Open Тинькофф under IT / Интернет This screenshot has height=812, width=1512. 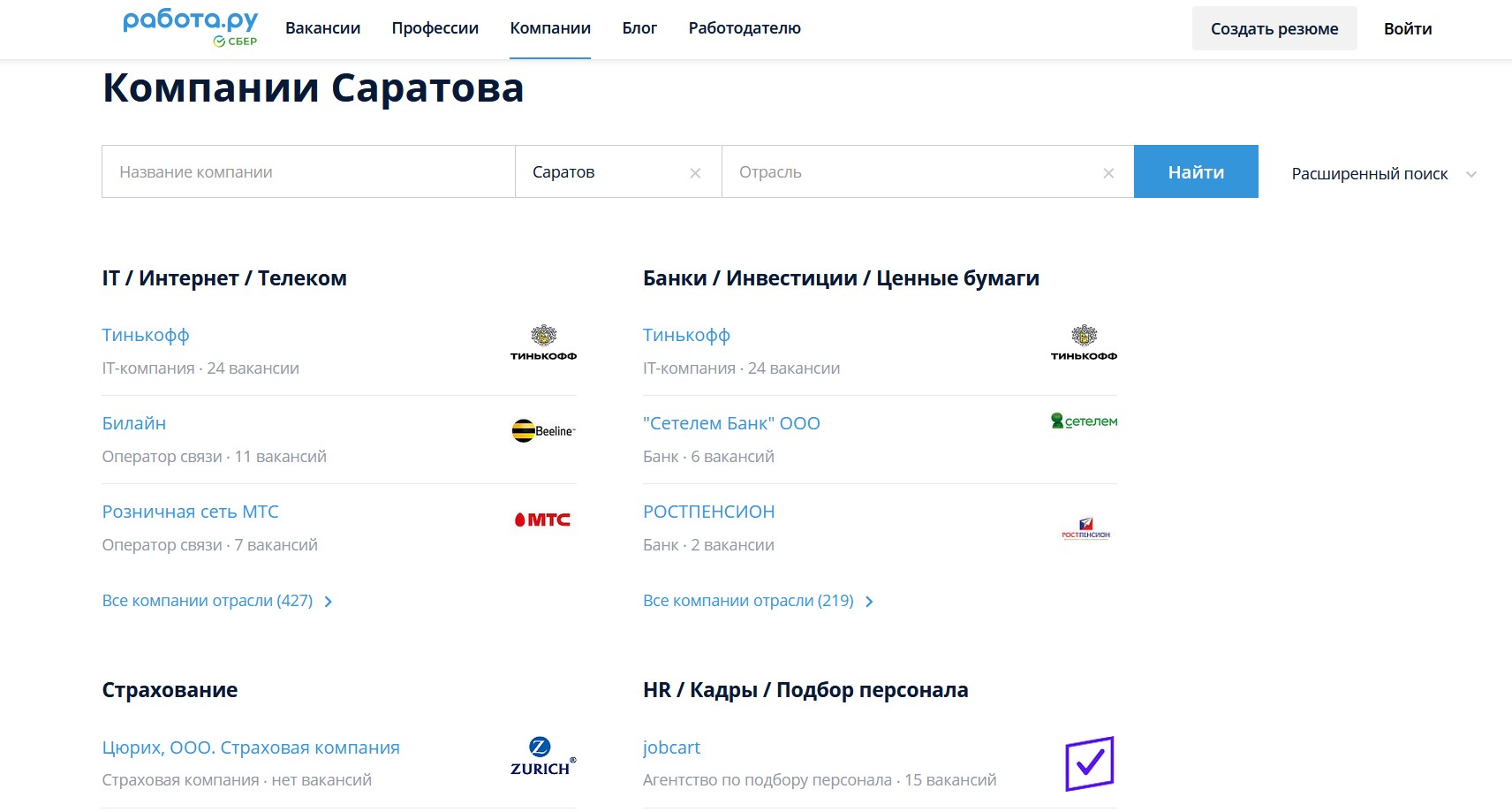click(x=146, y=336)
